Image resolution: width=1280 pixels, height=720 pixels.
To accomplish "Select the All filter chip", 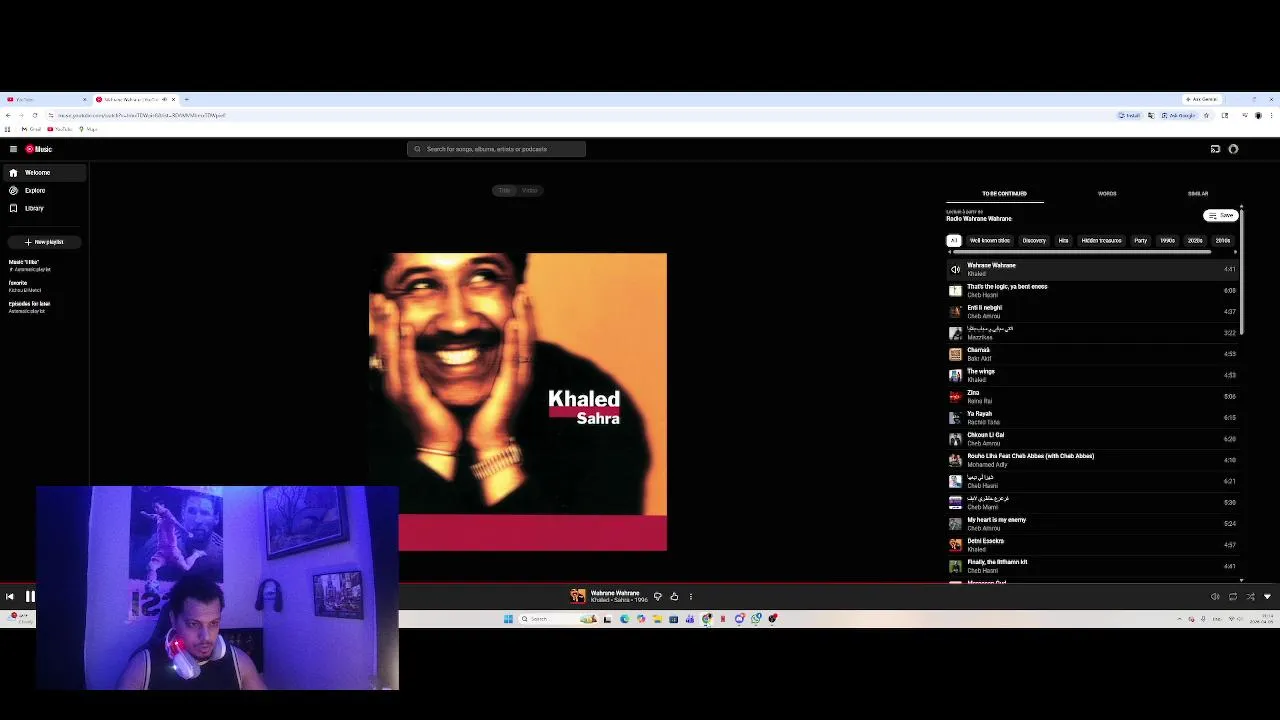I will pos(954,241).
